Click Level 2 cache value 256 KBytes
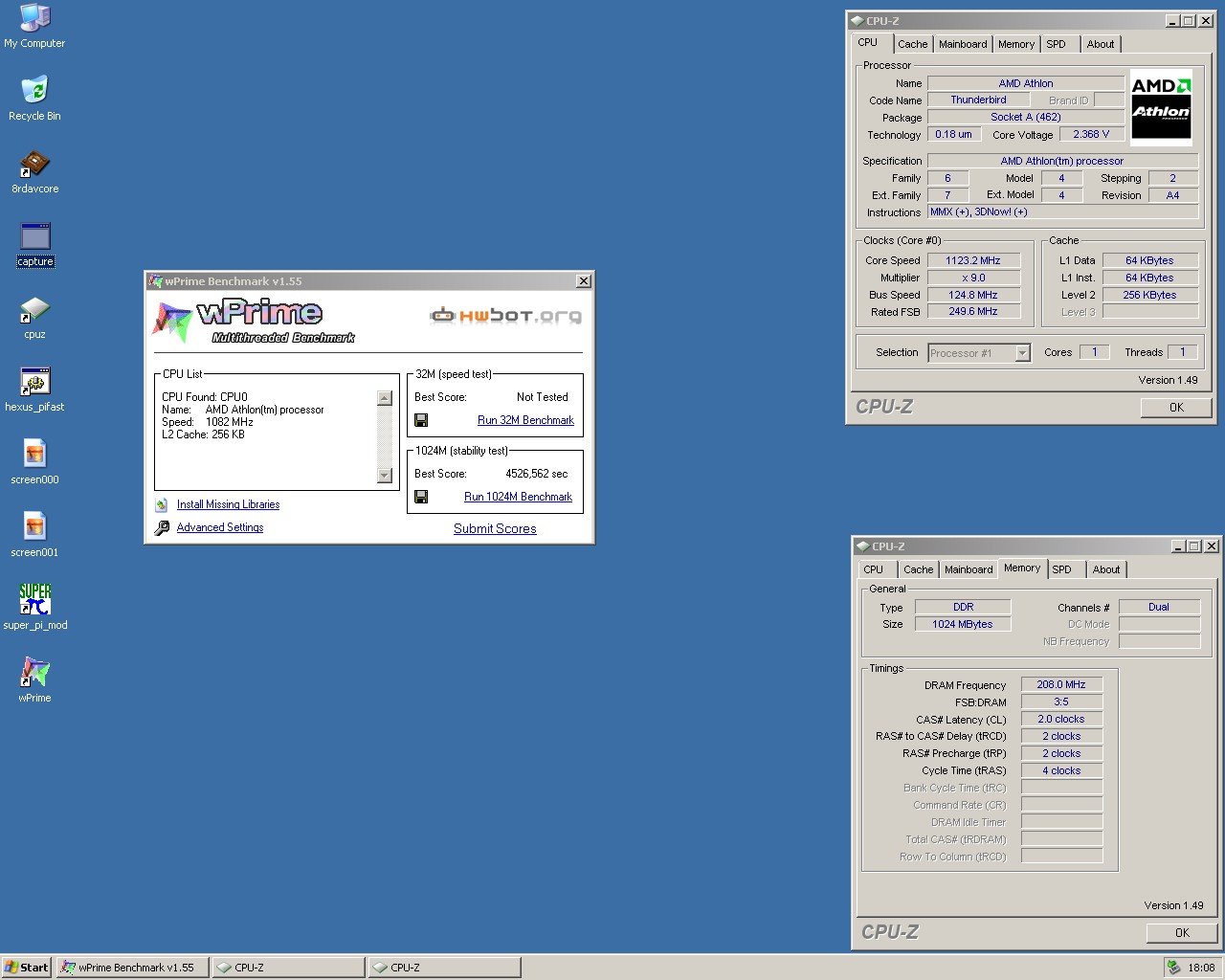The width and height of the screenshot is (1225, 980). (x=1149, y=295)
